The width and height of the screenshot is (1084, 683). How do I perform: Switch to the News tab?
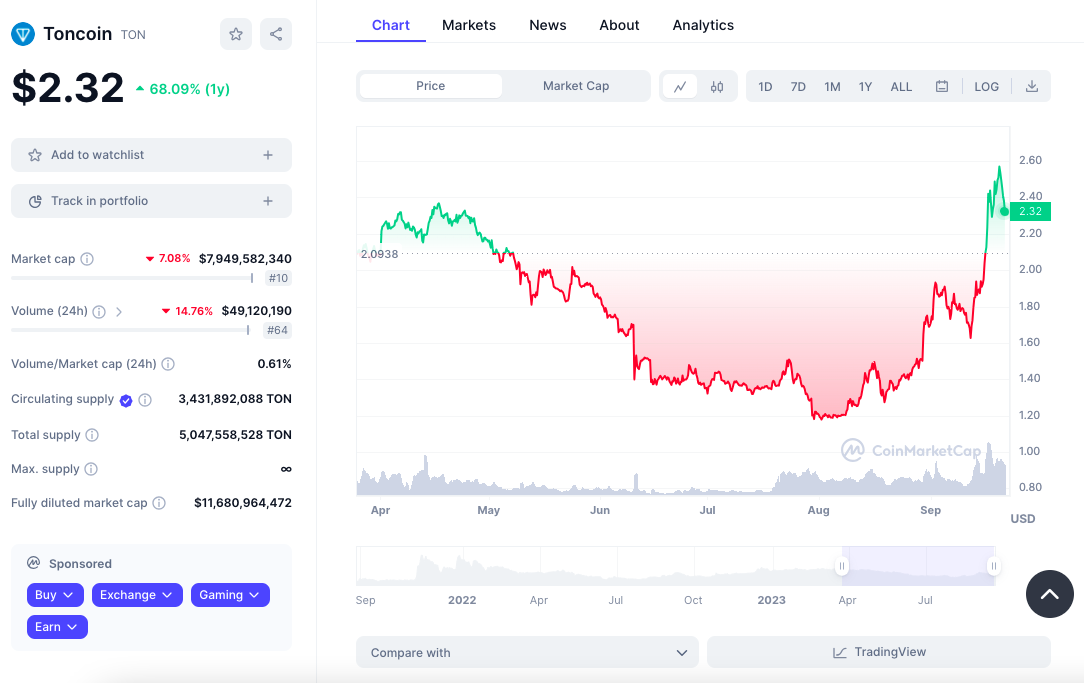click(x=548, y=26)
